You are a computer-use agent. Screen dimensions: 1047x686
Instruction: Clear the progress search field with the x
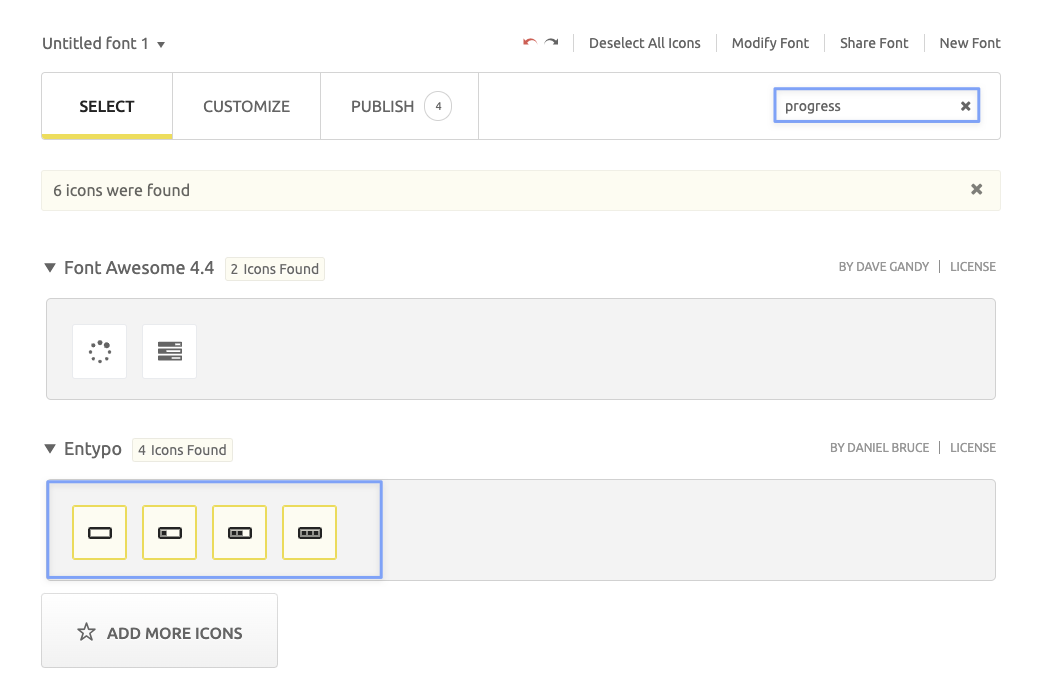964,105
